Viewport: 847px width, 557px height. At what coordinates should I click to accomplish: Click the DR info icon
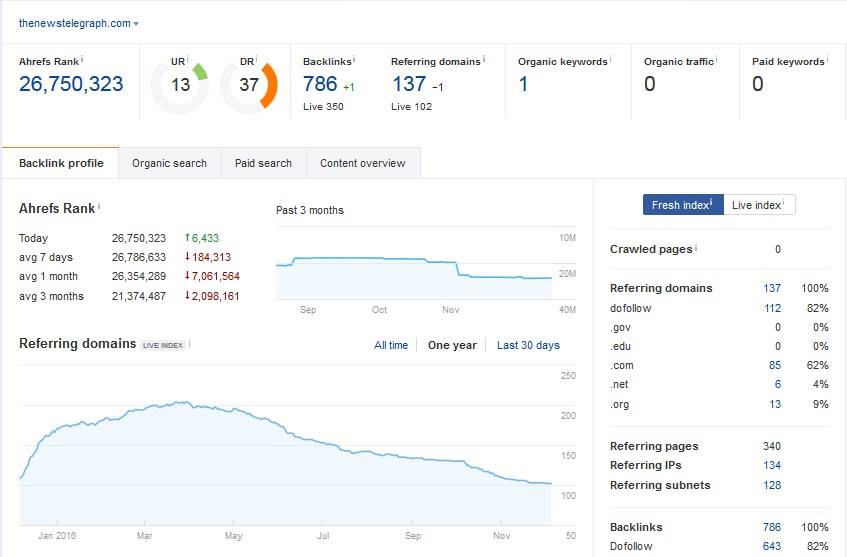click(256, 59)
